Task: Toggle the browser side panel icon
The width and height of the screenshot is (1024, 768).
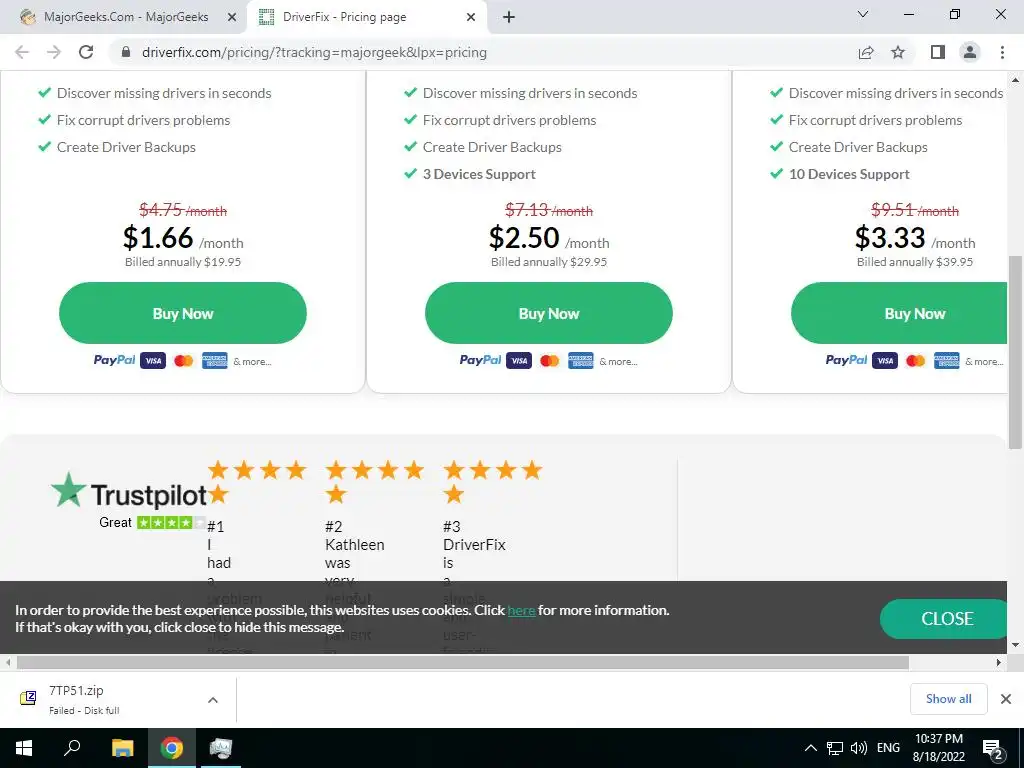Action: (938, 52)
